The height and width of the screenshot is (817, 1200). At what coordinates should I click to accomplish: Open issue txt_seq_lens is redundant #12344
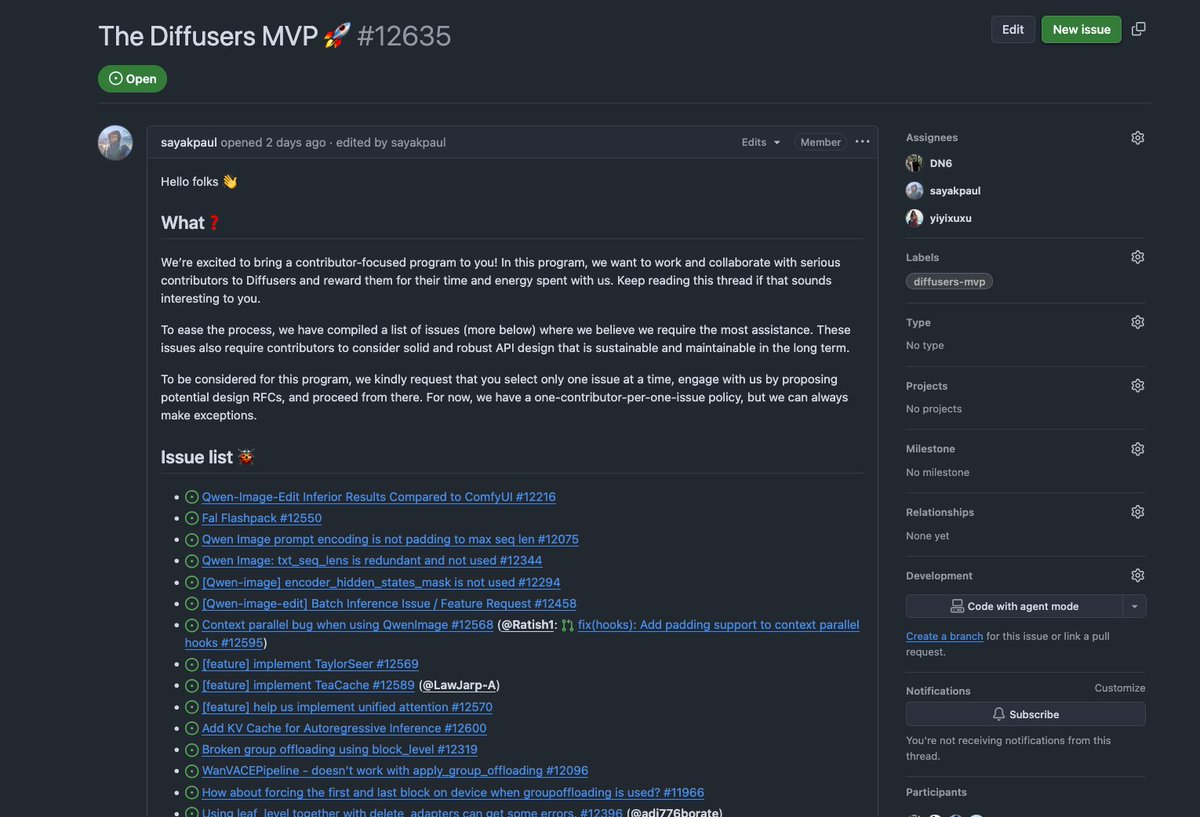(x=372, y=561)
